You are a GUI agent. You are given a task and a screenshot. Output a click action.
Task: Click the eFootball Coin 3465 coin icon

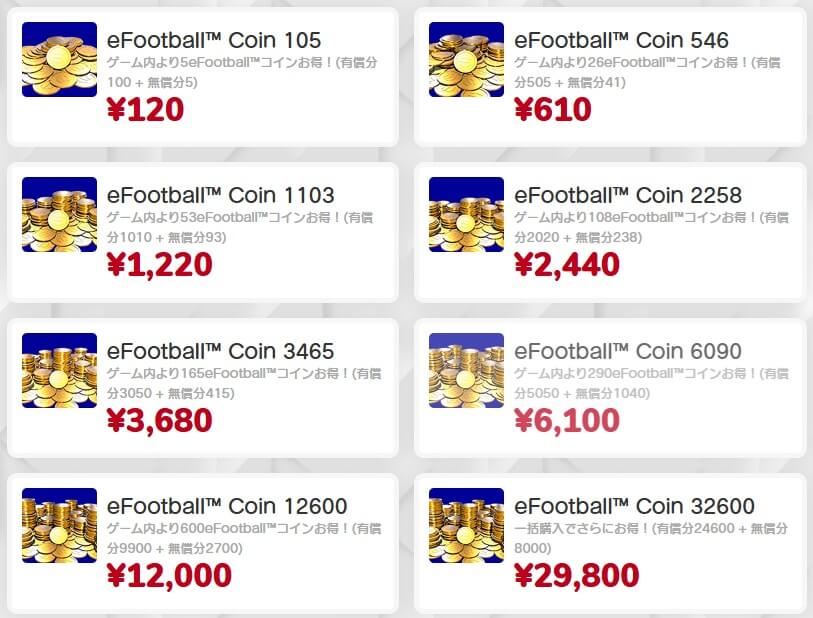click(x=59, y=371)
